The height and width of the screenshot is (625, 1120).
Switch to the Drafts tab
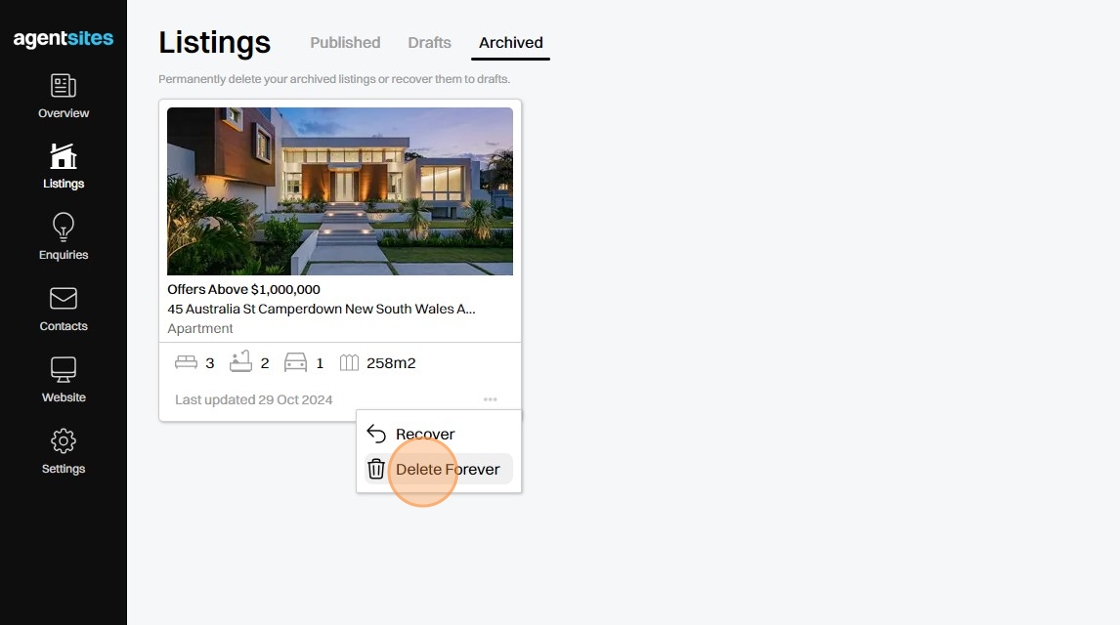pos(429,43)
